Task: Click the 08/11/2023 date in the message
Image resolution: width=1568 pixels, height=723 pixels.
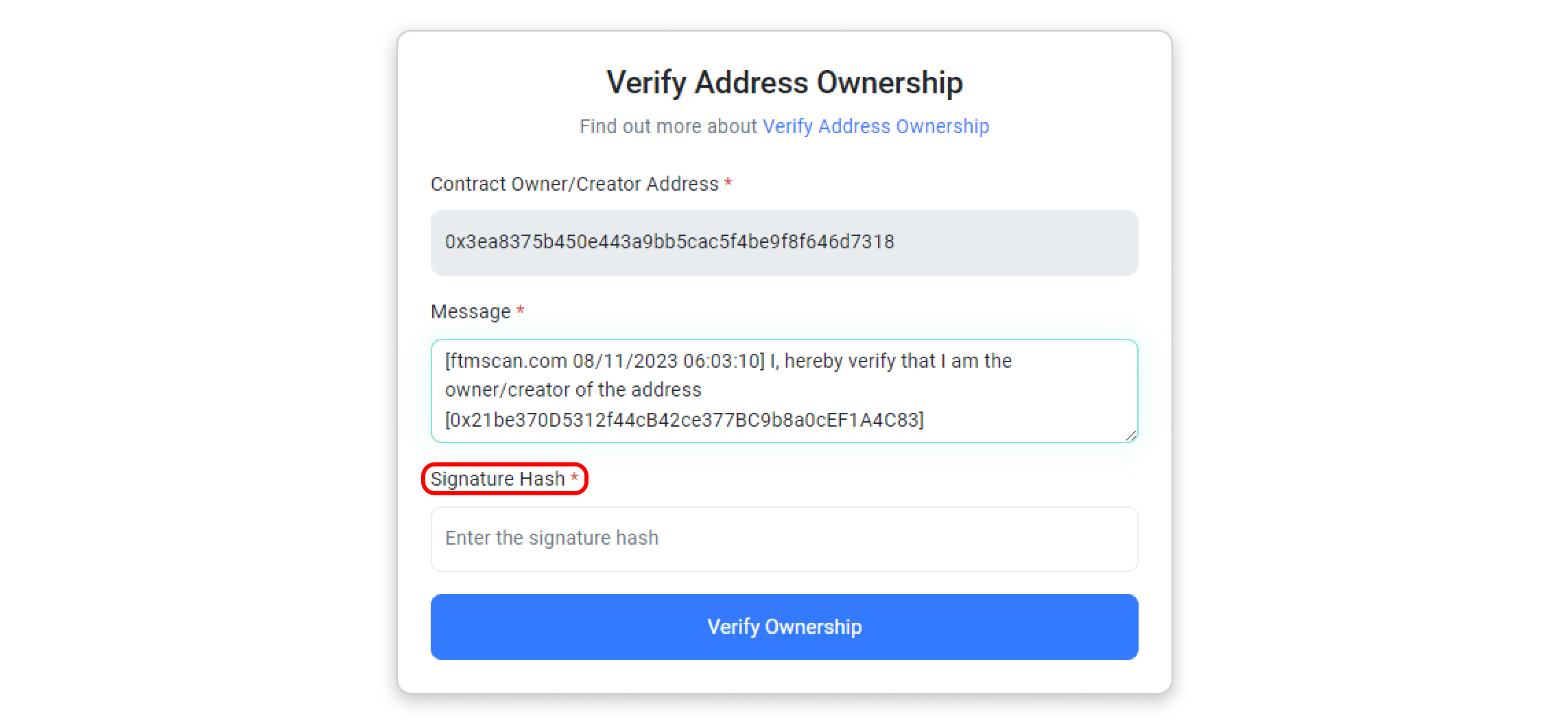Action: [625, 361]
